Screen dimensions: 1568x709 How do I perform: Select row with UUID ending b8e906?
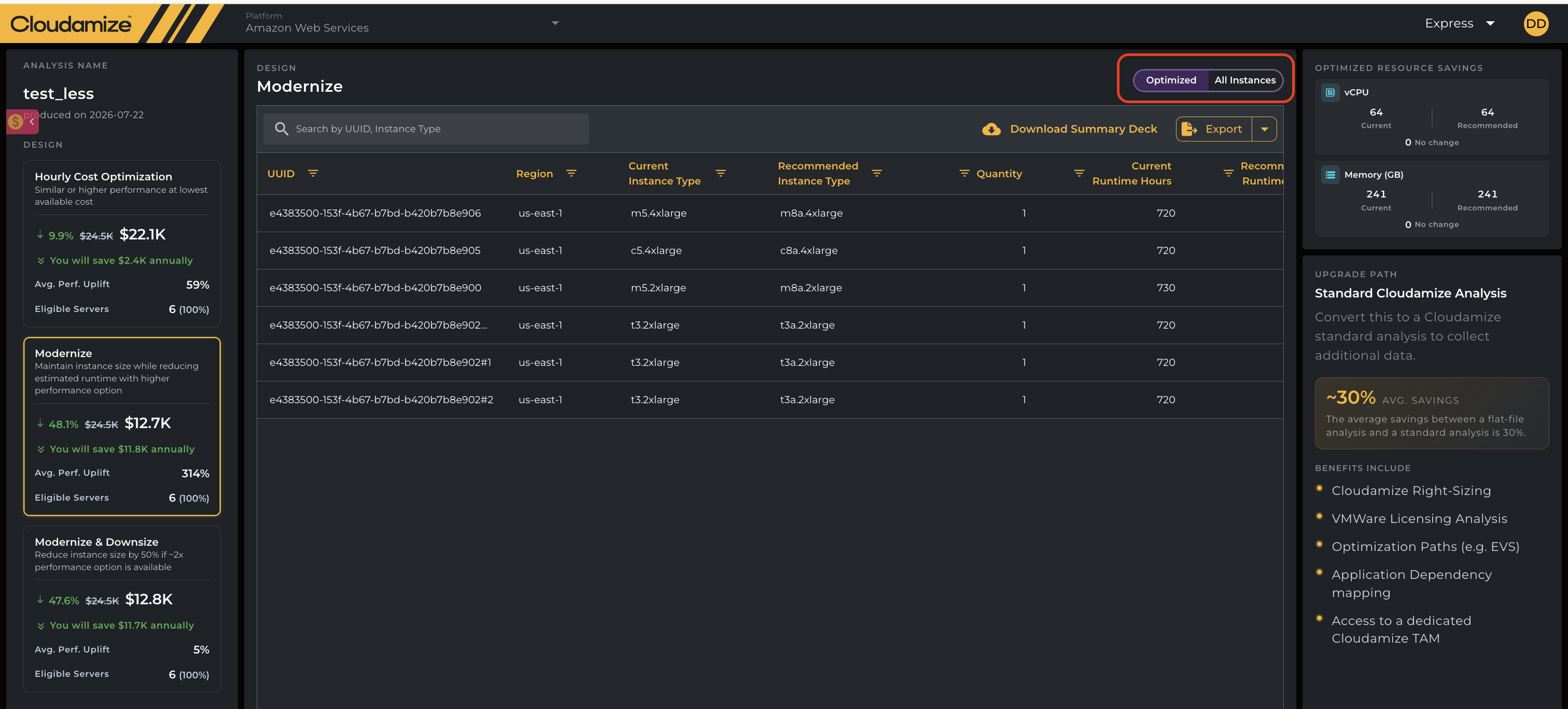(769, 213)
